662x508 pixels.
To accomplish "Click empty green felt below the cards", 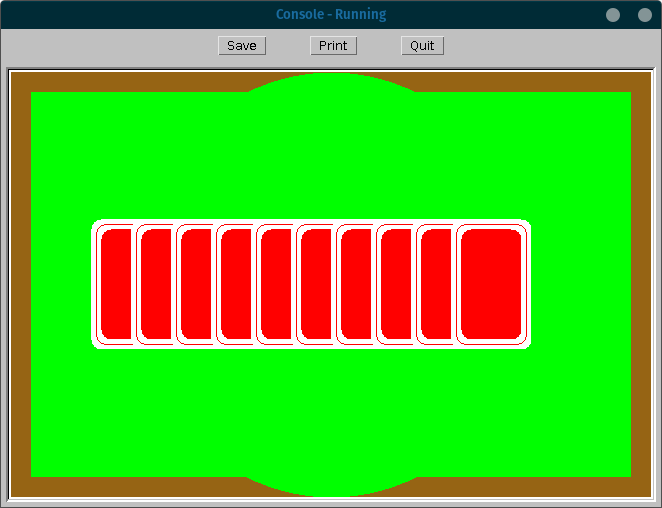I will [x=331, y=410].
